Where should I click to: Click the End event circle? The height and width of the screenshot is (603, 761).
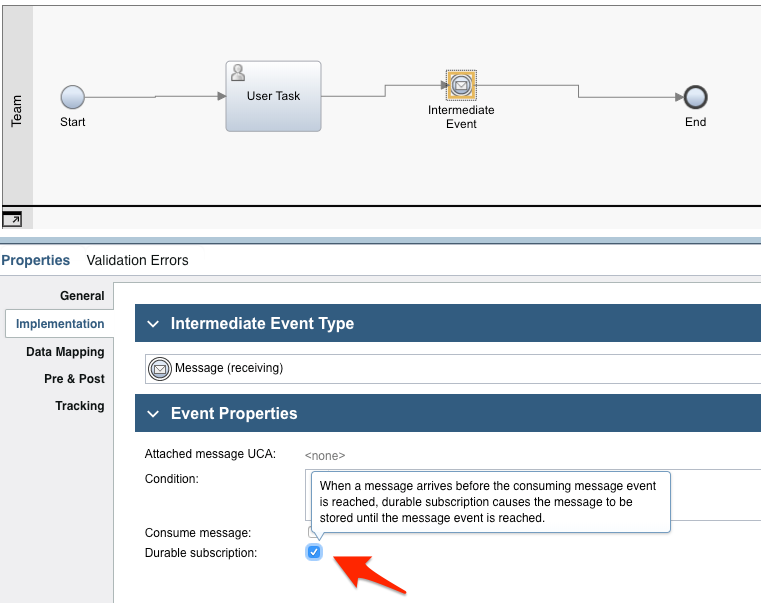coord(695,97)
